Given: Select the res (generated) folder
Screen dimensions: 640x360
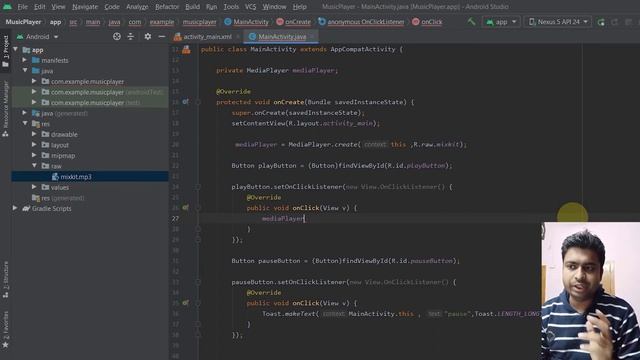Looking at the screenshot, I should click(x=90, y=198).
